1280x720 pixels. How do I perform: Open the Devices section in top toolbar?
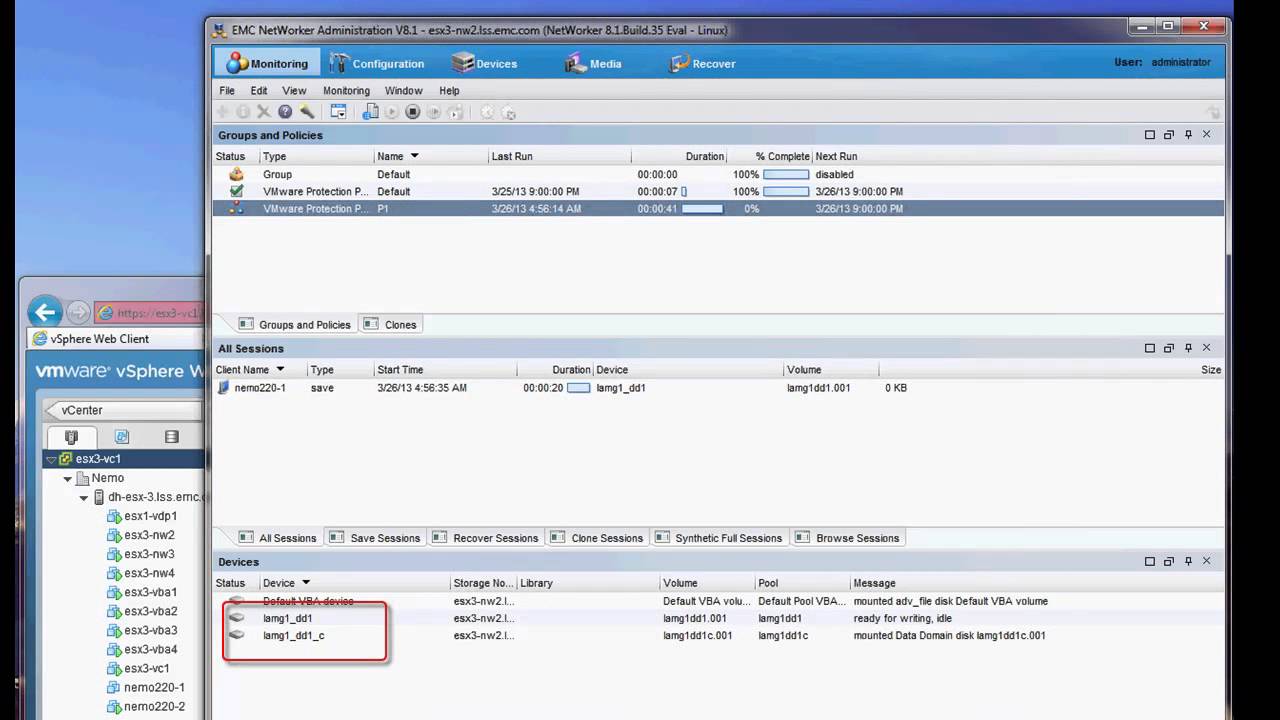click(x=484, y=63)
